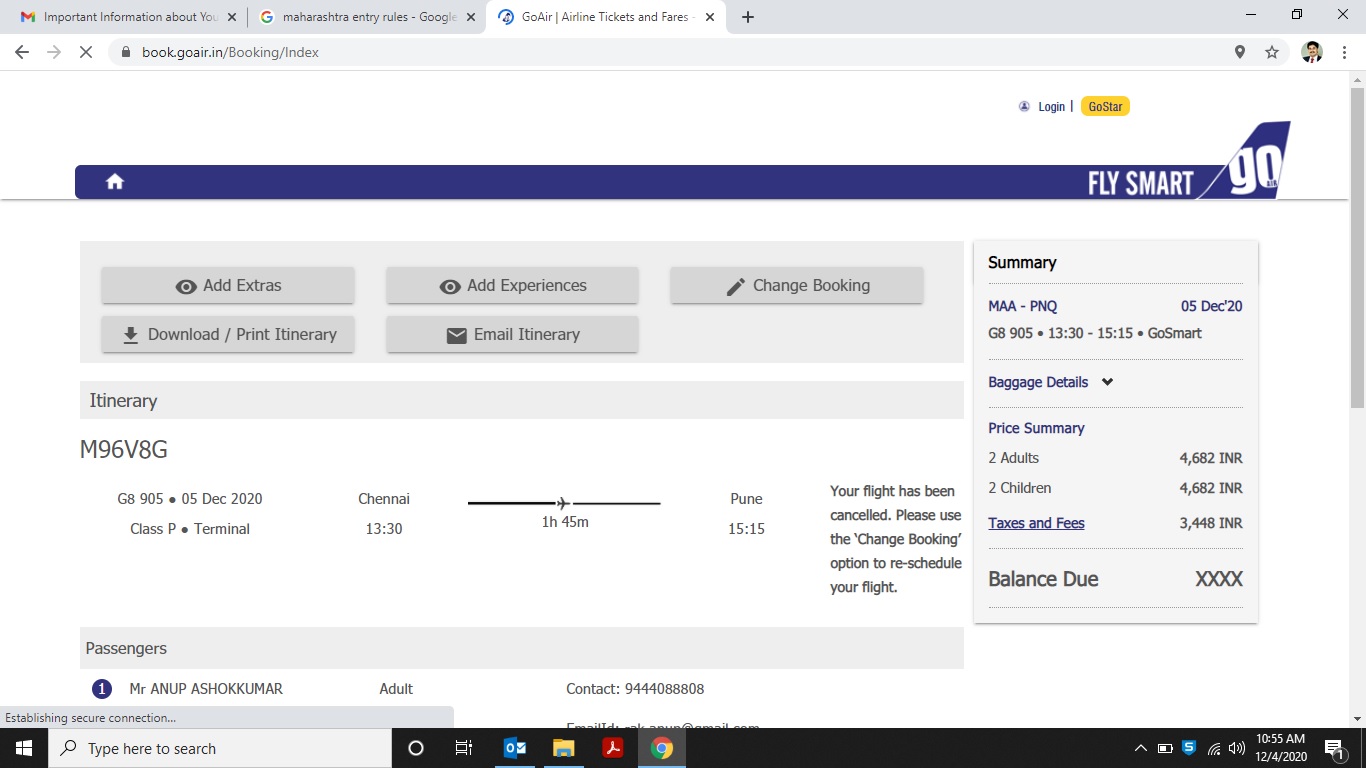Click the location pin icon in address bar
This screenshot has width=1366, height=768.
[1240, 52]
